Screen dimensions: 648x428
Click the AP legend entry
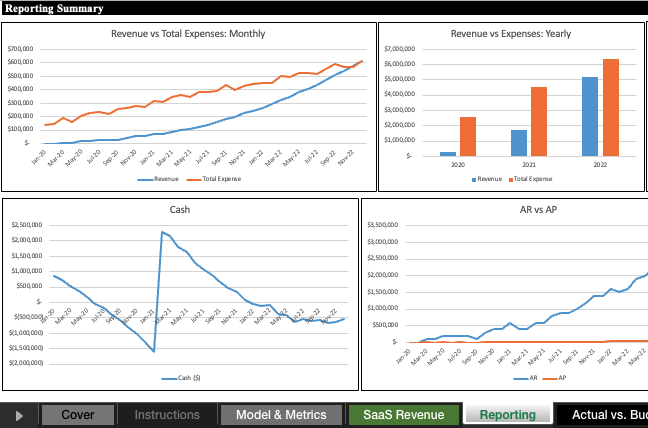click(x=560, y=379)
